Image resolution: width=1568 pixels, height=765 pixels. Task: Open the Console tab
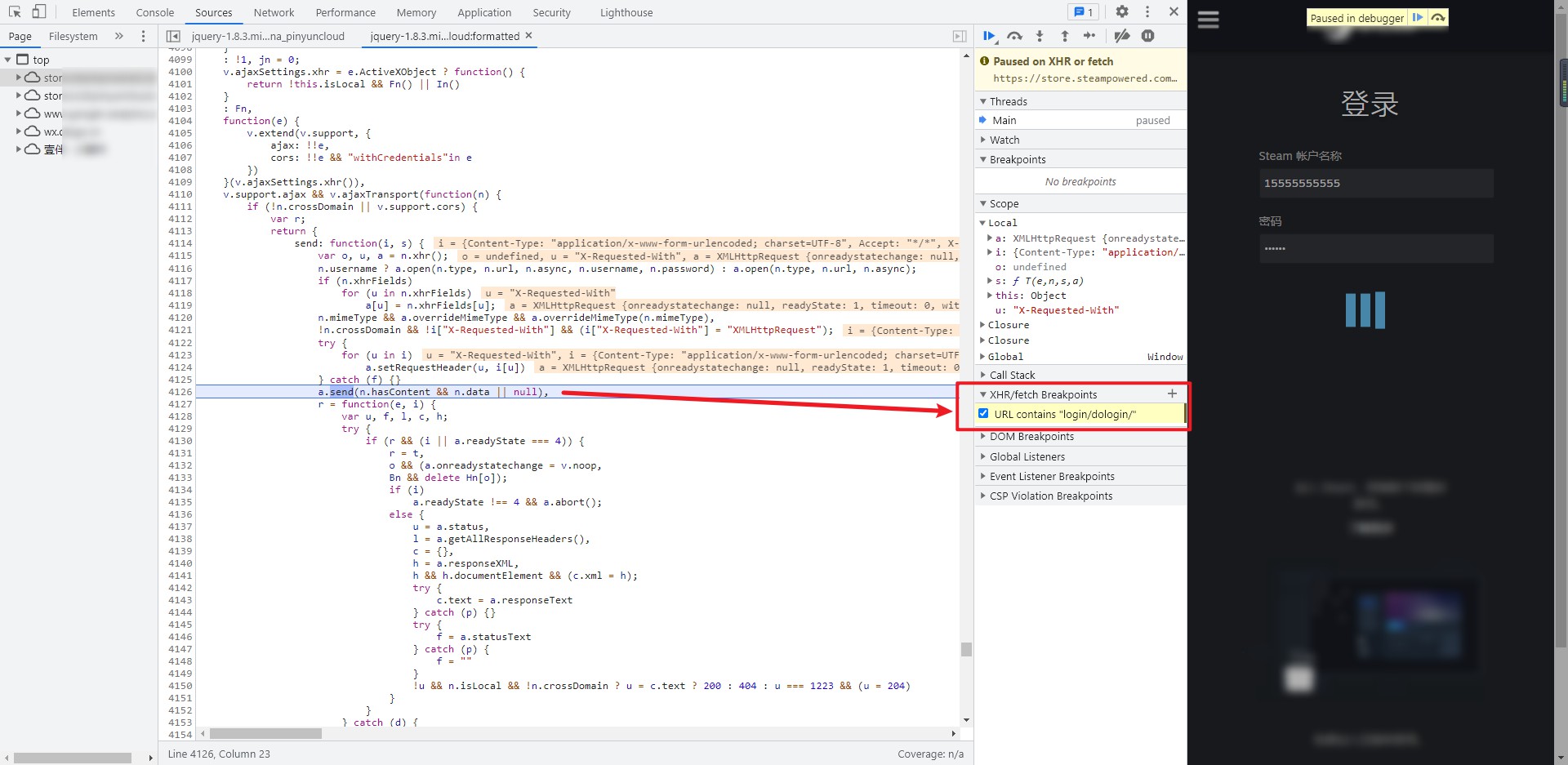click(x=155, y=12)
